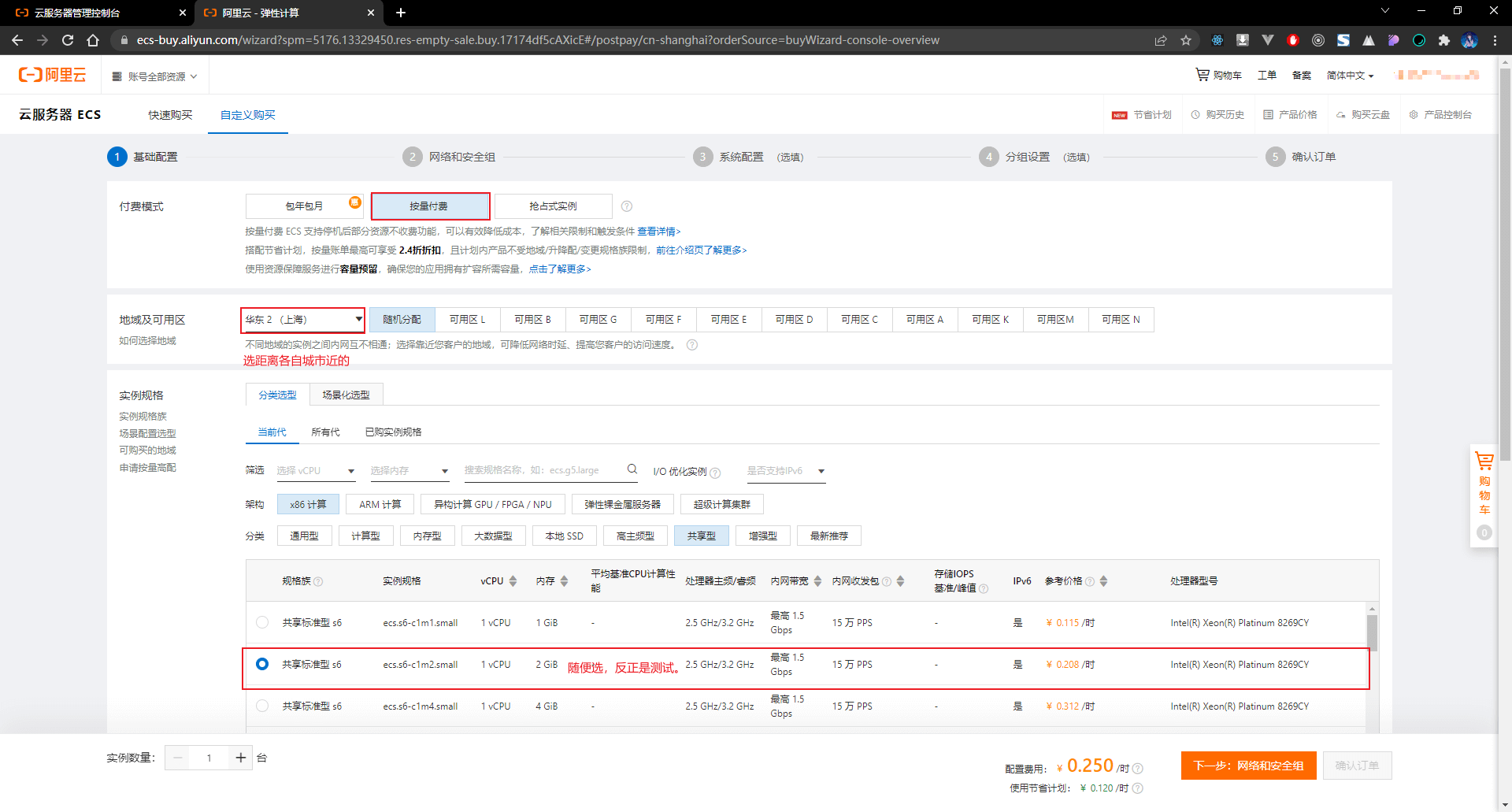The width and height of the screenshot is (1512, 812).
Task: Show help for the payment mode options
Action: click(x=627, y=206)
